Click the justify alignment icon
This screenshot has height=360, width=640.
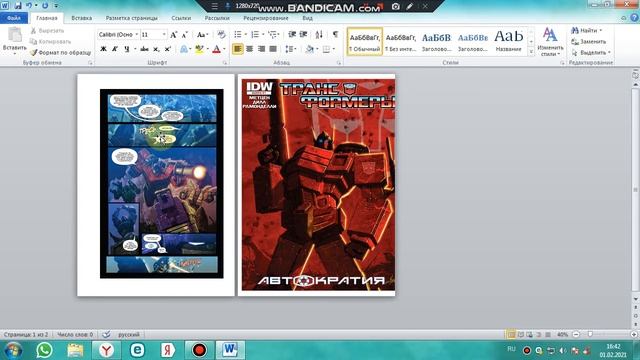tap(273, 49)
